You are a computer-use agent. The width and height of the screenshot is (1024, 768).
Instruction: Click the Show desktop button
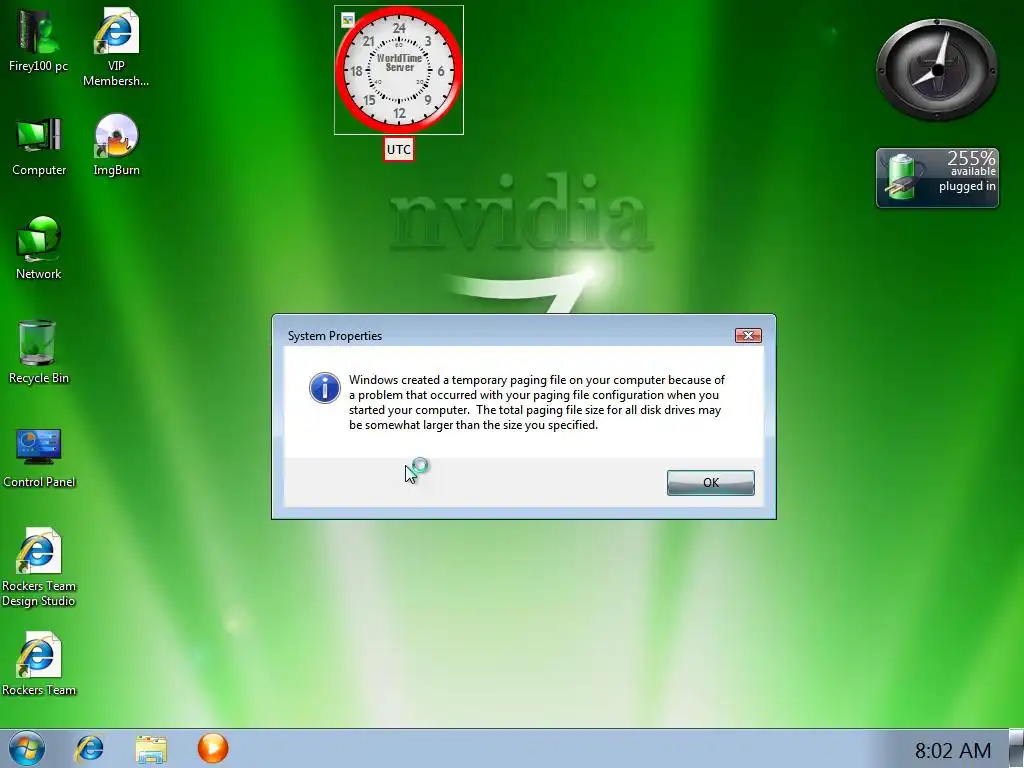(1017, 748)
